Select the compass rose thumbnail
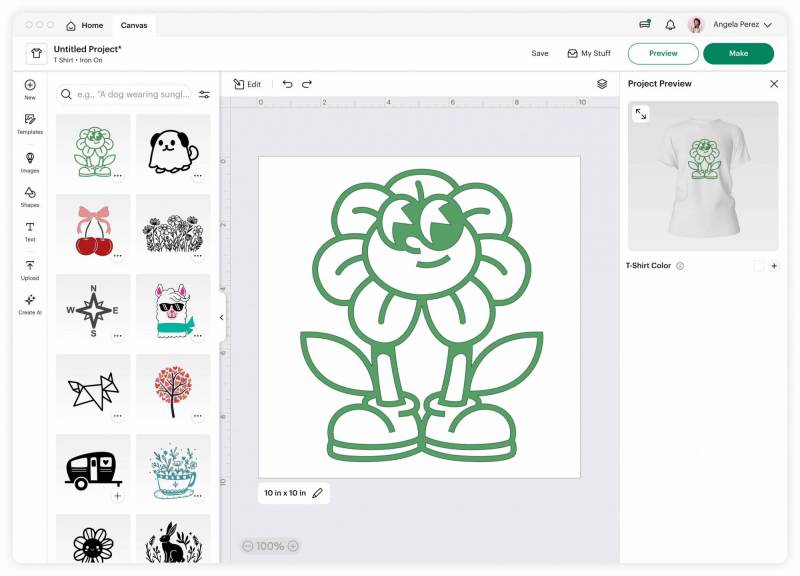 (x=93, y=309)
